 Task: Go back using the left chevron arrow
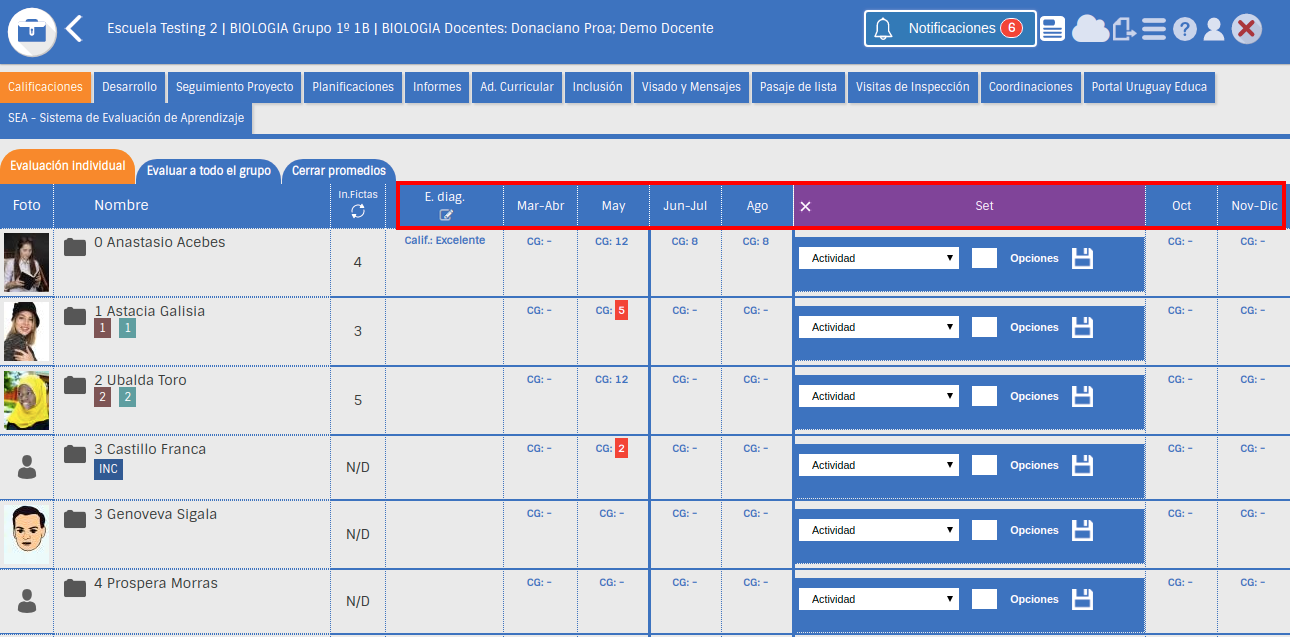(x=74, y=28)
